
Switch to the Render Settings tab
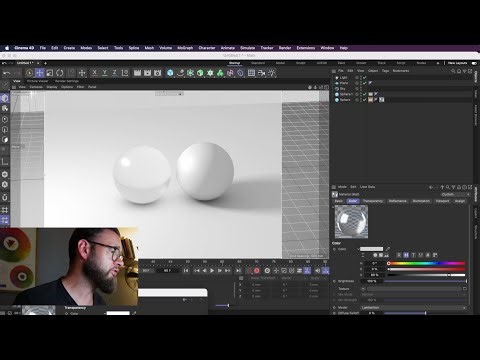click(67, 81)
